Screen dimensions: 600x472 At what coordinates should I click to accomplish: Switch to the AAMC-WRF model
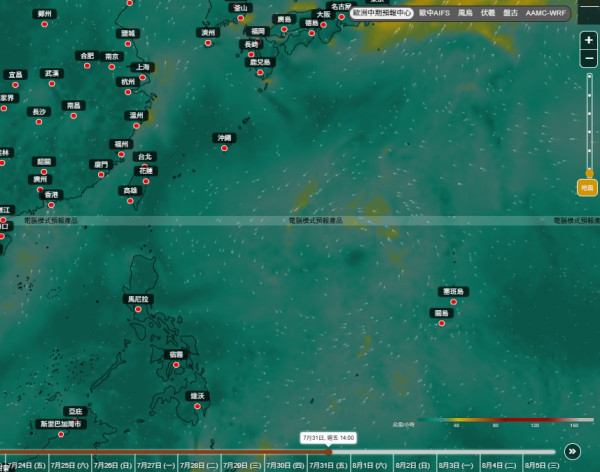point(546,13)
